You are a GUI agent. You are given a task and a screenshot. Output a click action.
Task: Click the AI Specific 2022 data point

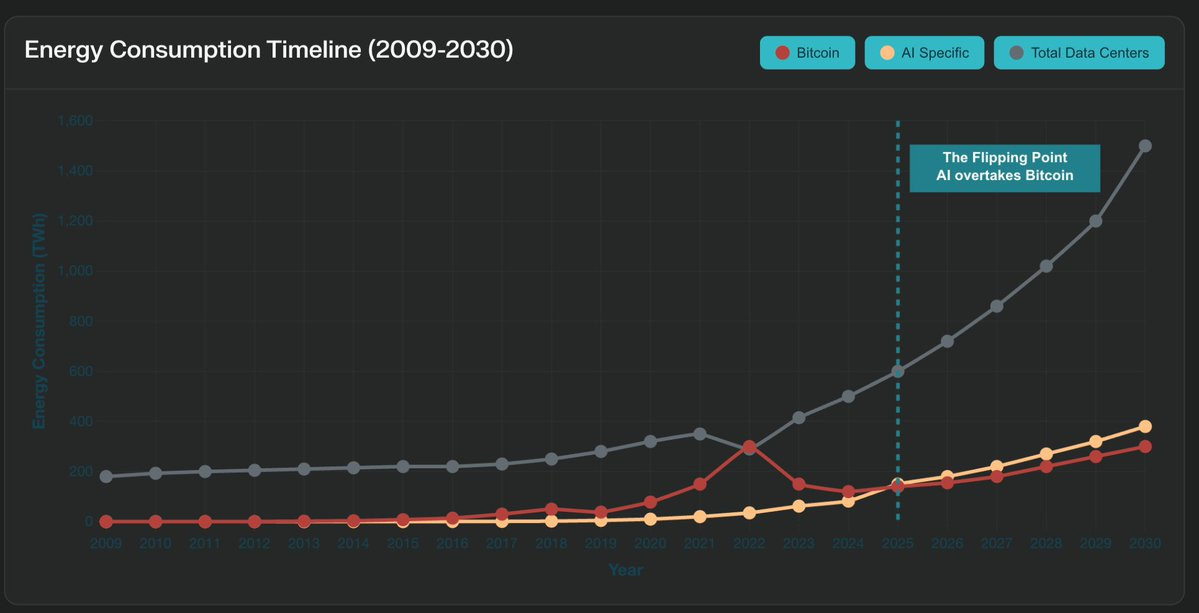[x=749, y=513]
